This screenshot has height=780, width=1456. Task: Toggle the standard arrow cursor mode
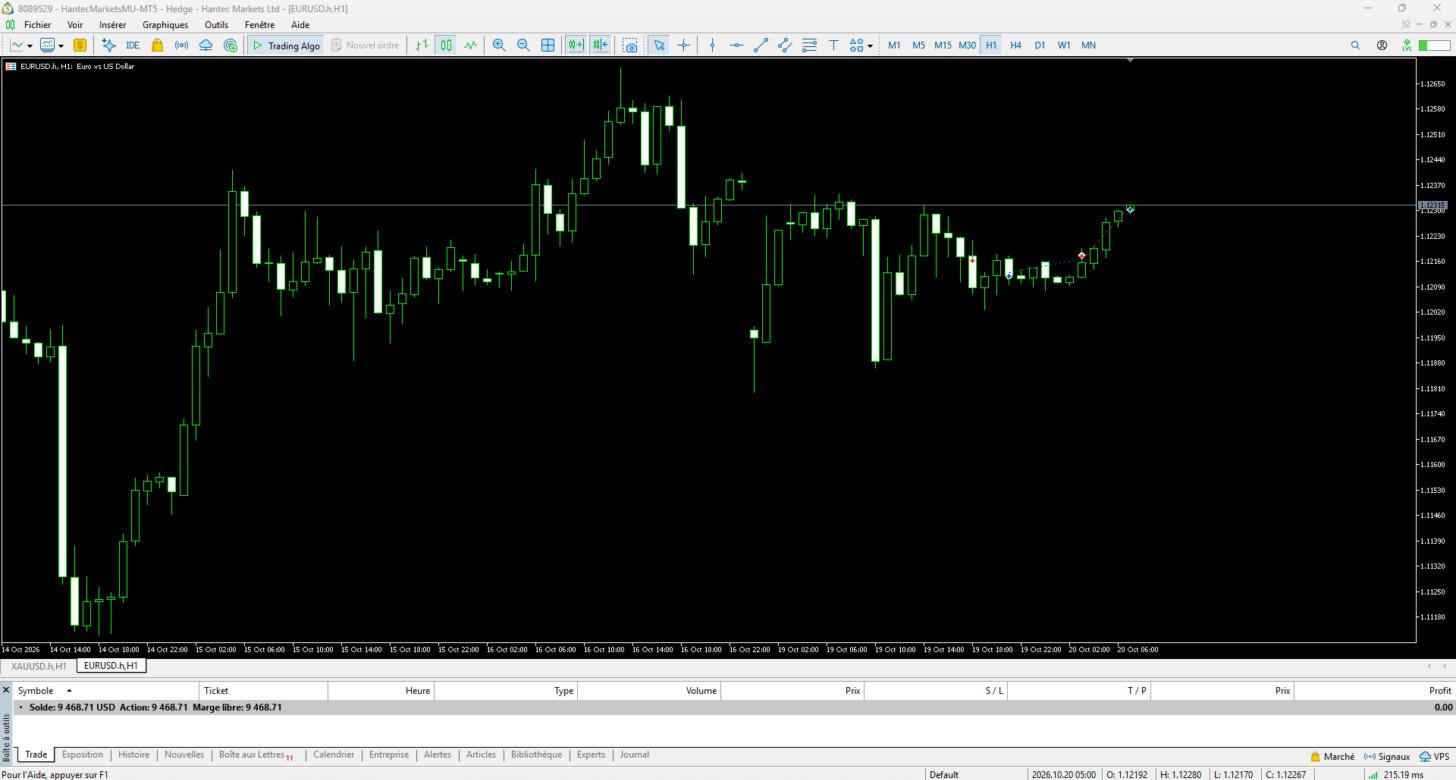(x=658, y=45)
